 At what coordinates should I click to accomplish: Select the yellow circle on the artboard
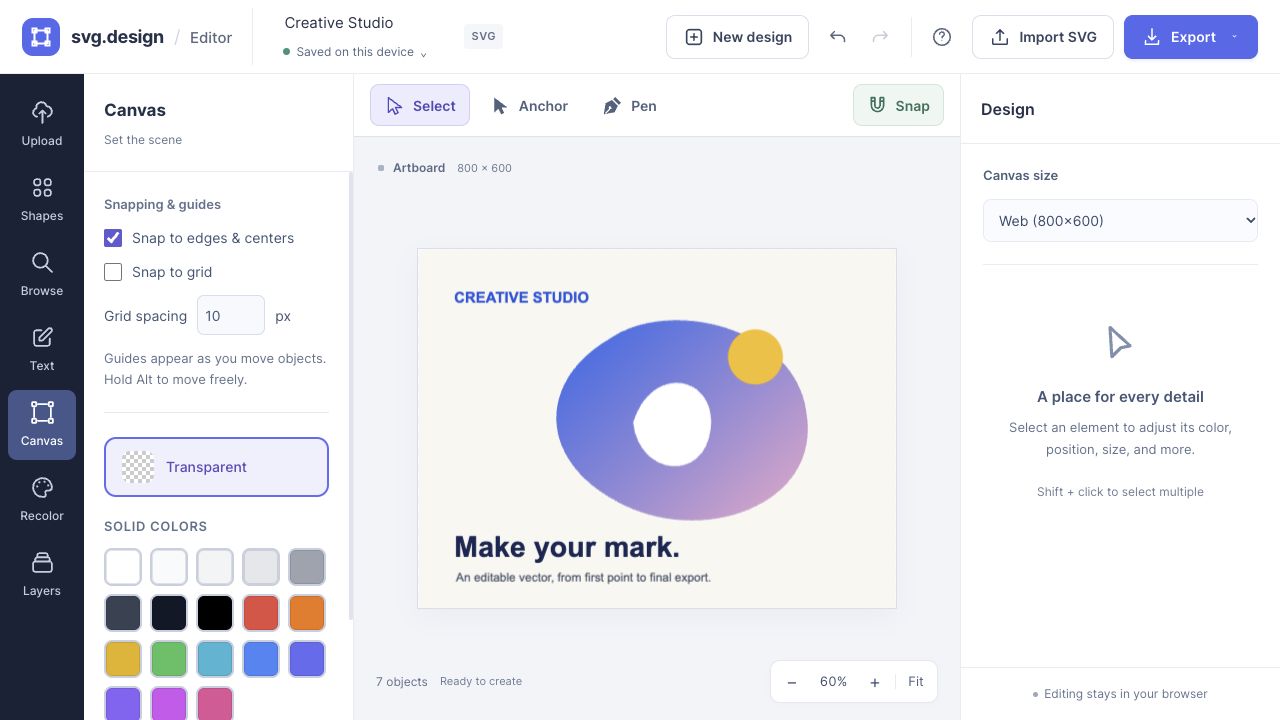pos(755,356)
